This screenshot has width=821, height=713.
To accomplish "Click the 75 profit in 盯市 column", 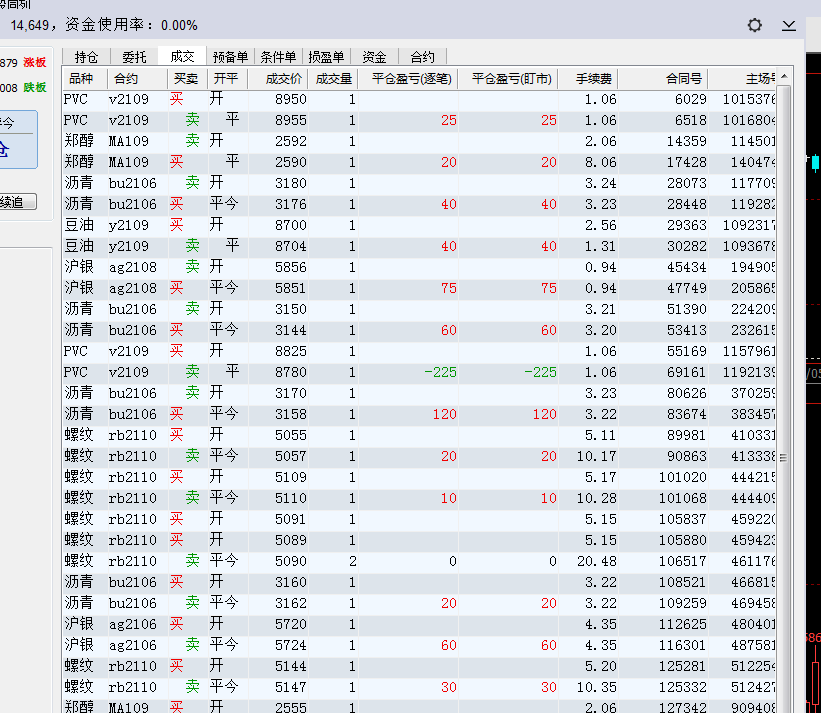I will 548,288.
